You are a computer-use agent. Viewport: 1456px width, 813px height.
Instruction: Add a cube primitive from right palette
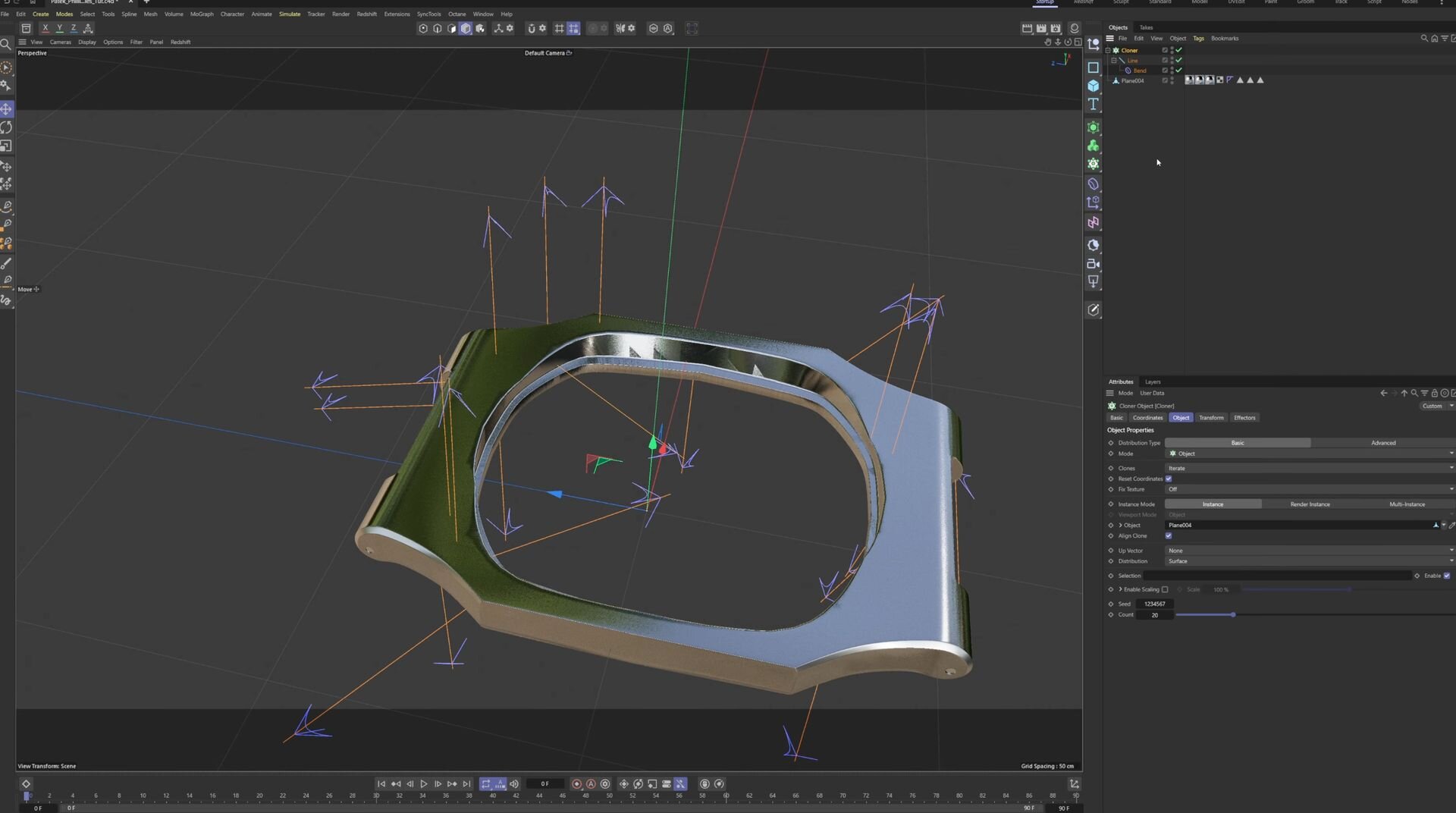(x=1093, y=86)
